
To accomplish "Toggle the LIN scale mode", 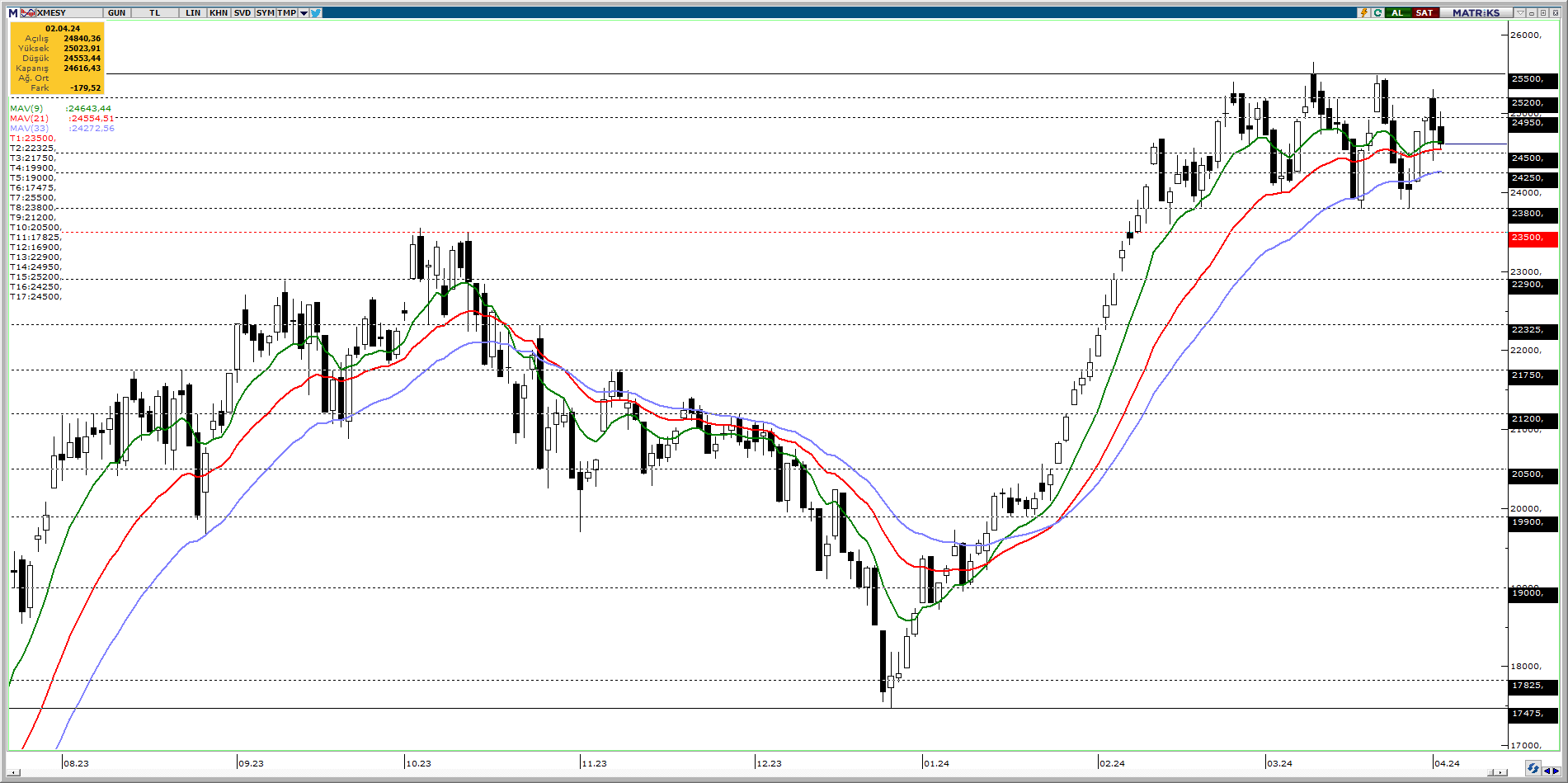I will [x=192, y=12].
